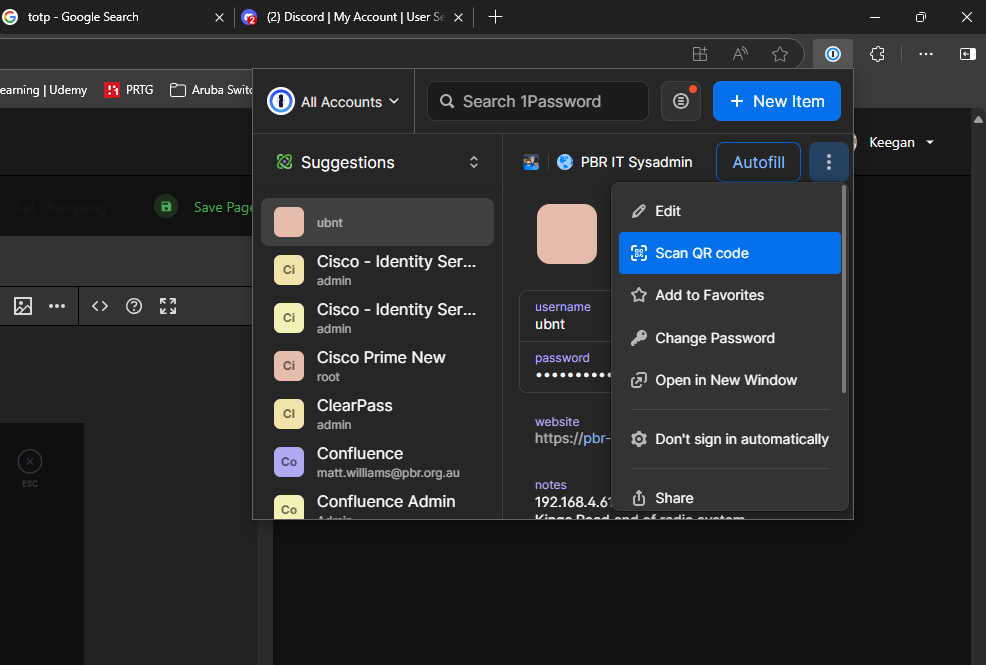This screenshot has width=986, height=665.
Task: Expand the Suggestions category selector
Action: pyautogui.click(x=377, y=162)
